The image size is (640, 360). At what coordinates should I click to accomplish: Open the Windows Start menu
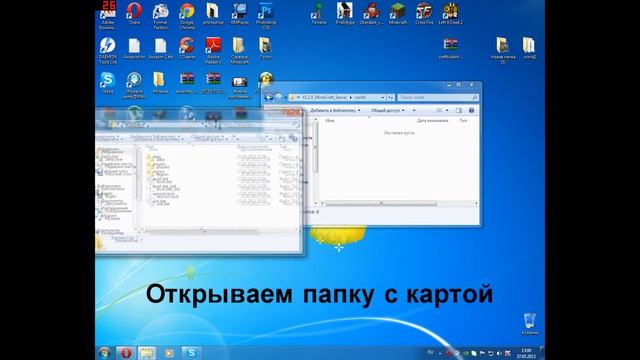(x=104, y=353)
